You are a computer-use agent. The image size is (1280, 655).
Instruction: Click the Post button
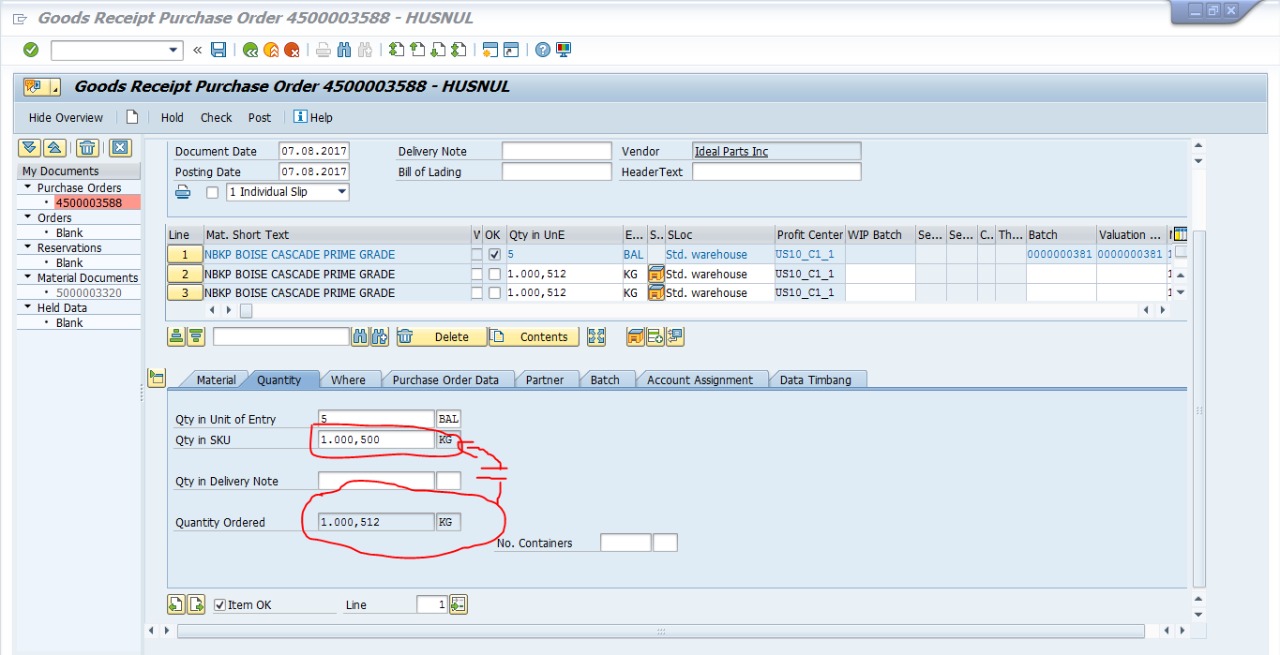tap(259, 118)
